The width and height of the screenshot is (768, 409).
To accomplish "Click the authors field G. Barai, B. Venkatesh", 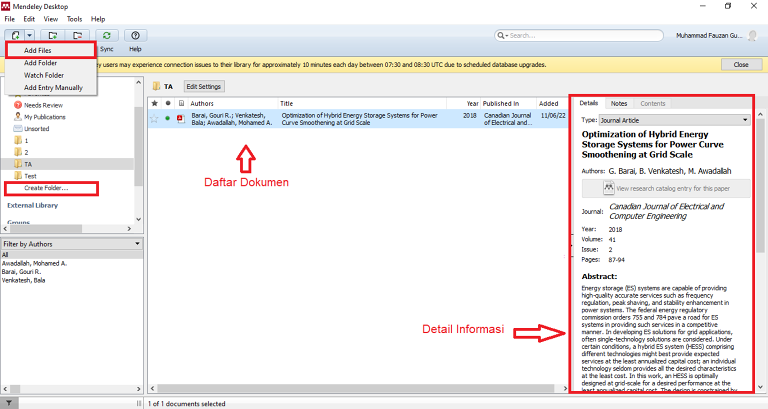I will pos(670,171).
